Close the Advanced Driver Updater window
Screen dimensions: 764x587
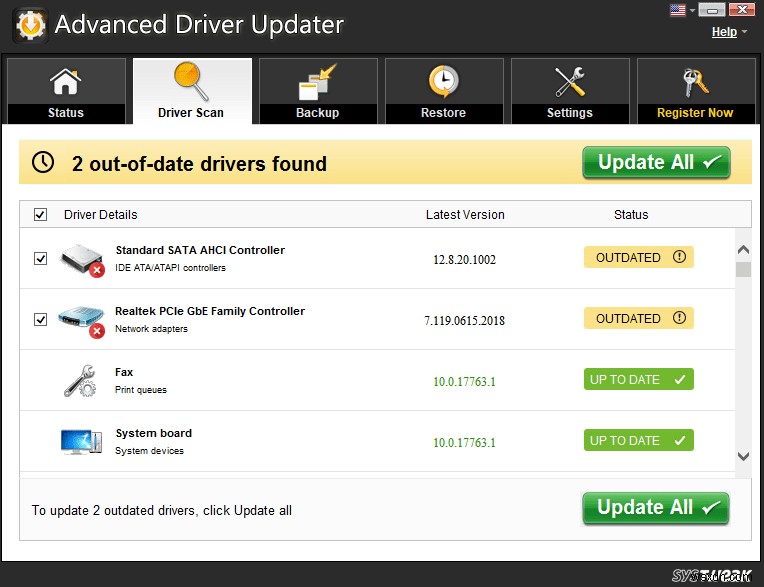point(742,10)
